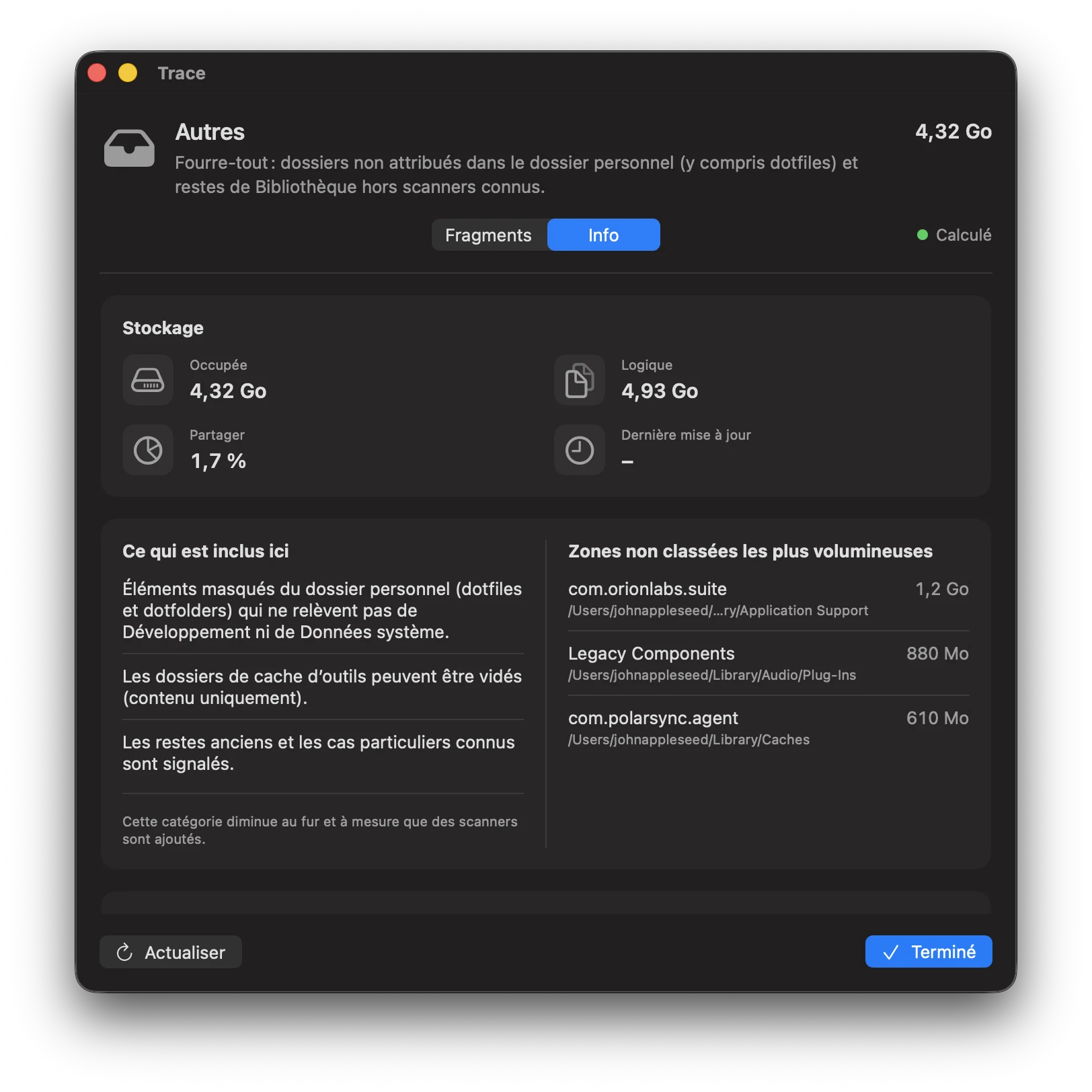Viewport: 1092px width, 1092px height.
Task: Click the Terminé button
Action: tap(929, 951)
